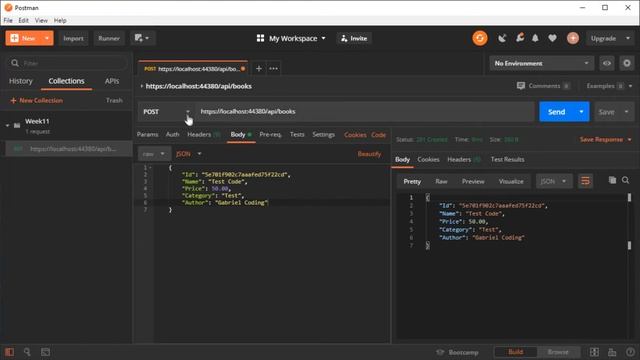This screenshot has width=640, height=360.
Task: Toggle response word wrap icon
Action: pos(585,181)
